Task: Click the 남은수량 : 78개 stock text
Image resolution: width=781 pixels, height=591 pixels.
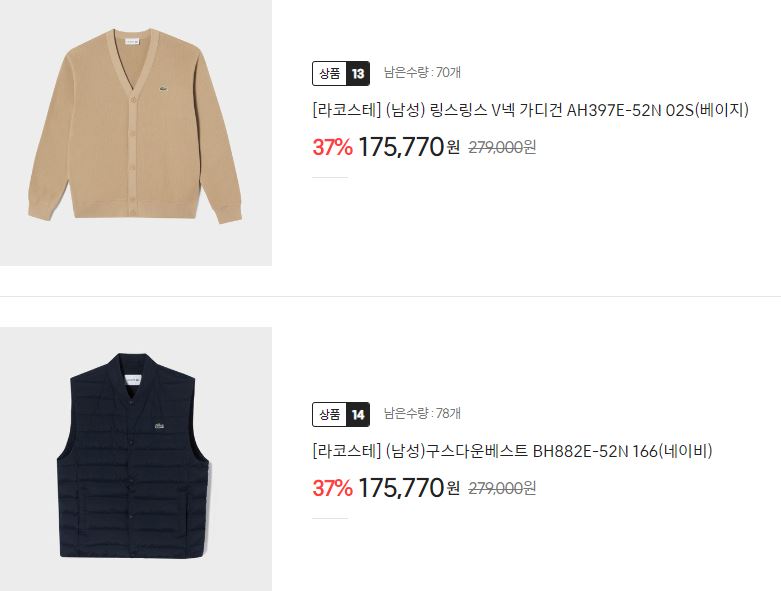Action: click(422, 413)
